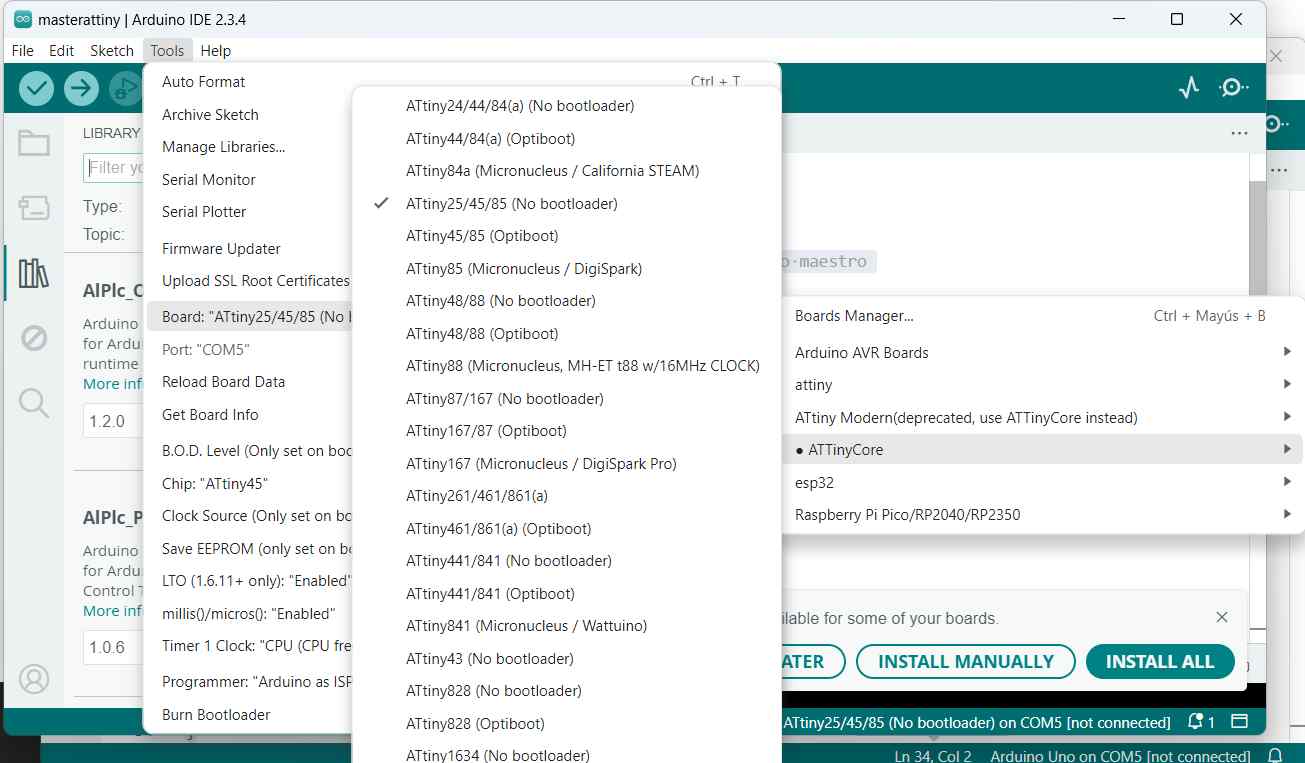The height and width of the screenshot is (763, 1305).
Task: Expand Raspberry Pi Pico/RP2040/RP2350 submenu
Action: point(1043,515)
